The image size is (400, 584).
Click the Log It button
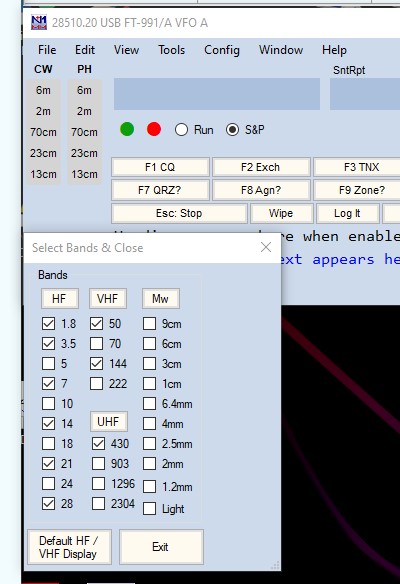coord(347,213)
